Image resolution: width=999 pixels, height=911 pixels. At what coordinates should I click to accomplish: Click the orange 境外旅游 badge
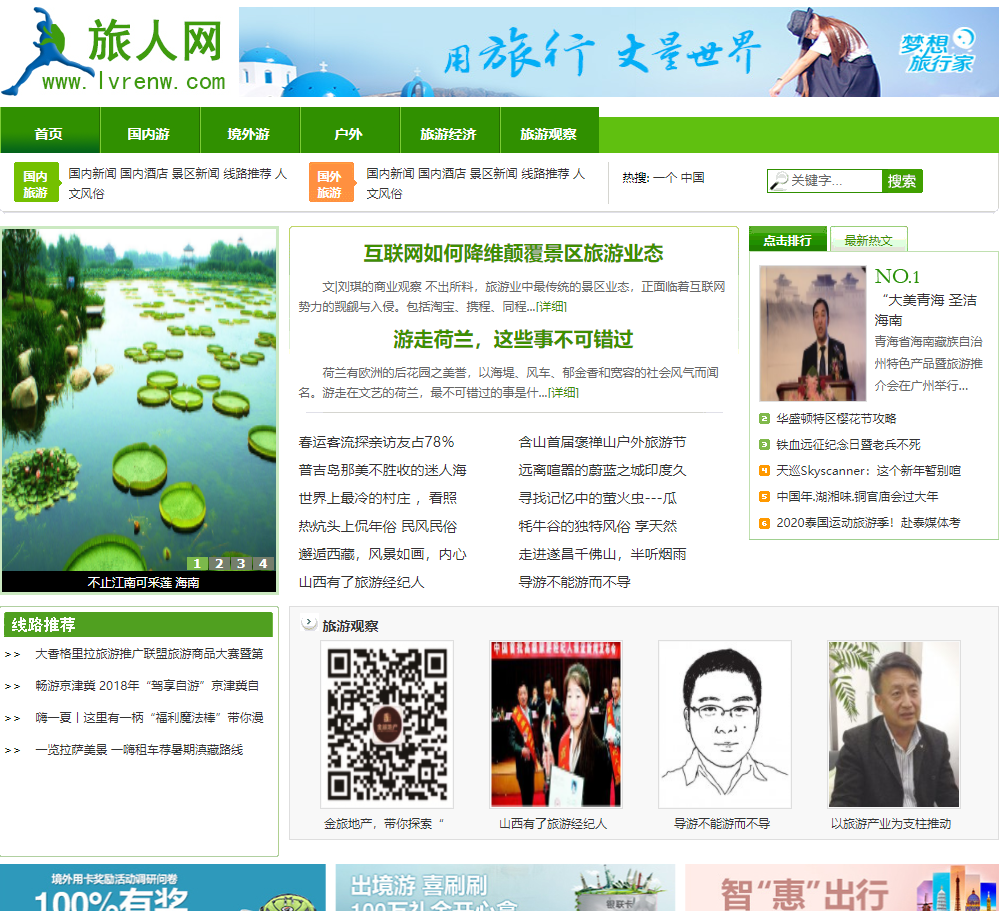coord(329,184)
